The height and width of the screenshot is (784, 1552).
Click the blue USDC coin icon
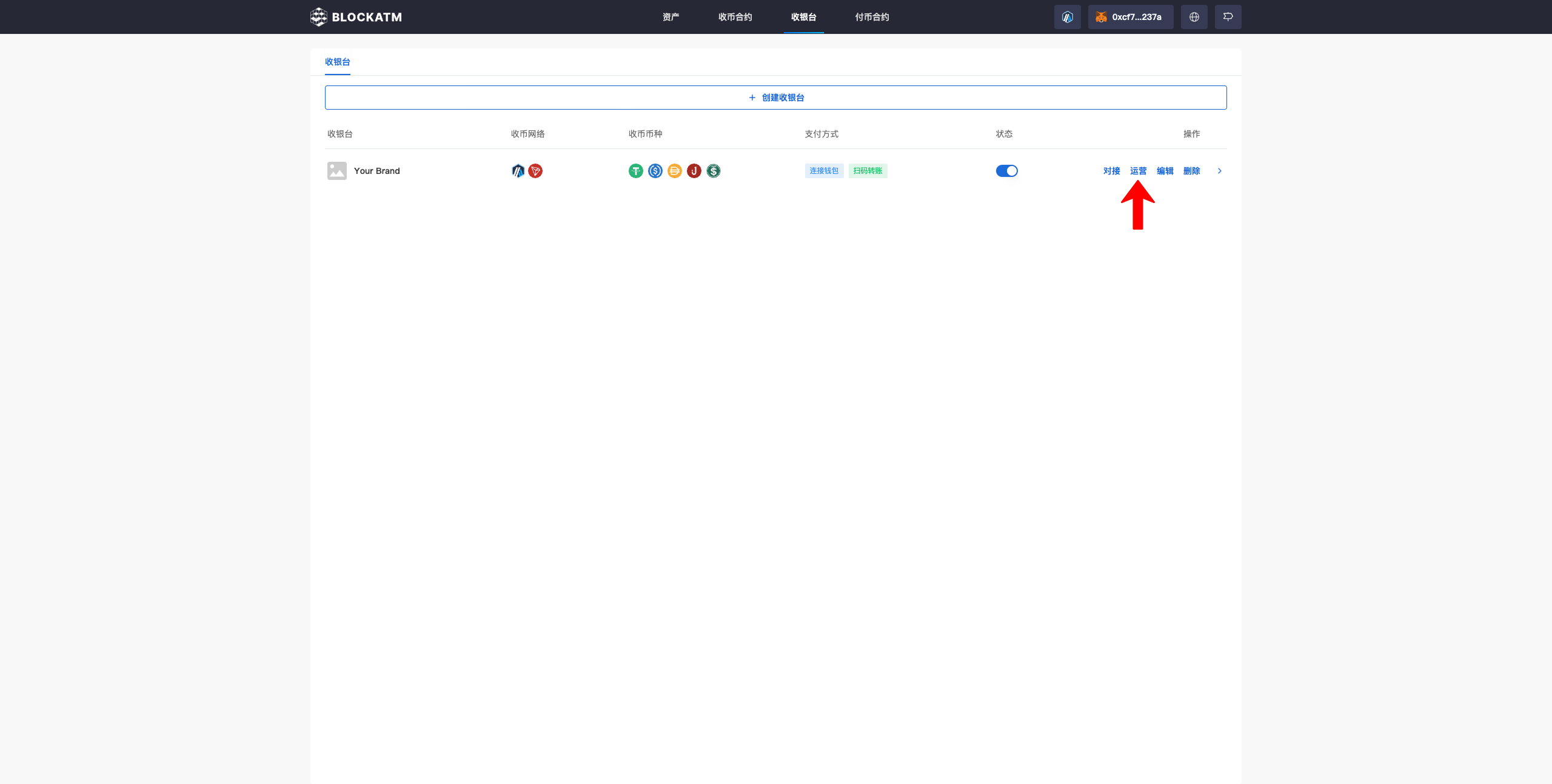(655, 171)
